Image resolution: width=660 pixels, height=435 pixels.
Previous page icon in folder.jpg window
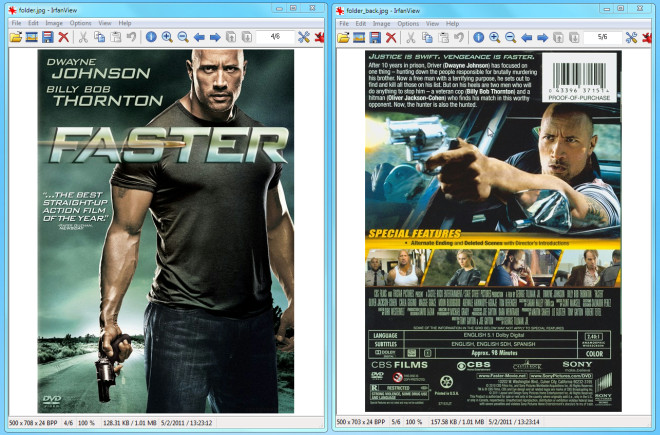(231, 37)
